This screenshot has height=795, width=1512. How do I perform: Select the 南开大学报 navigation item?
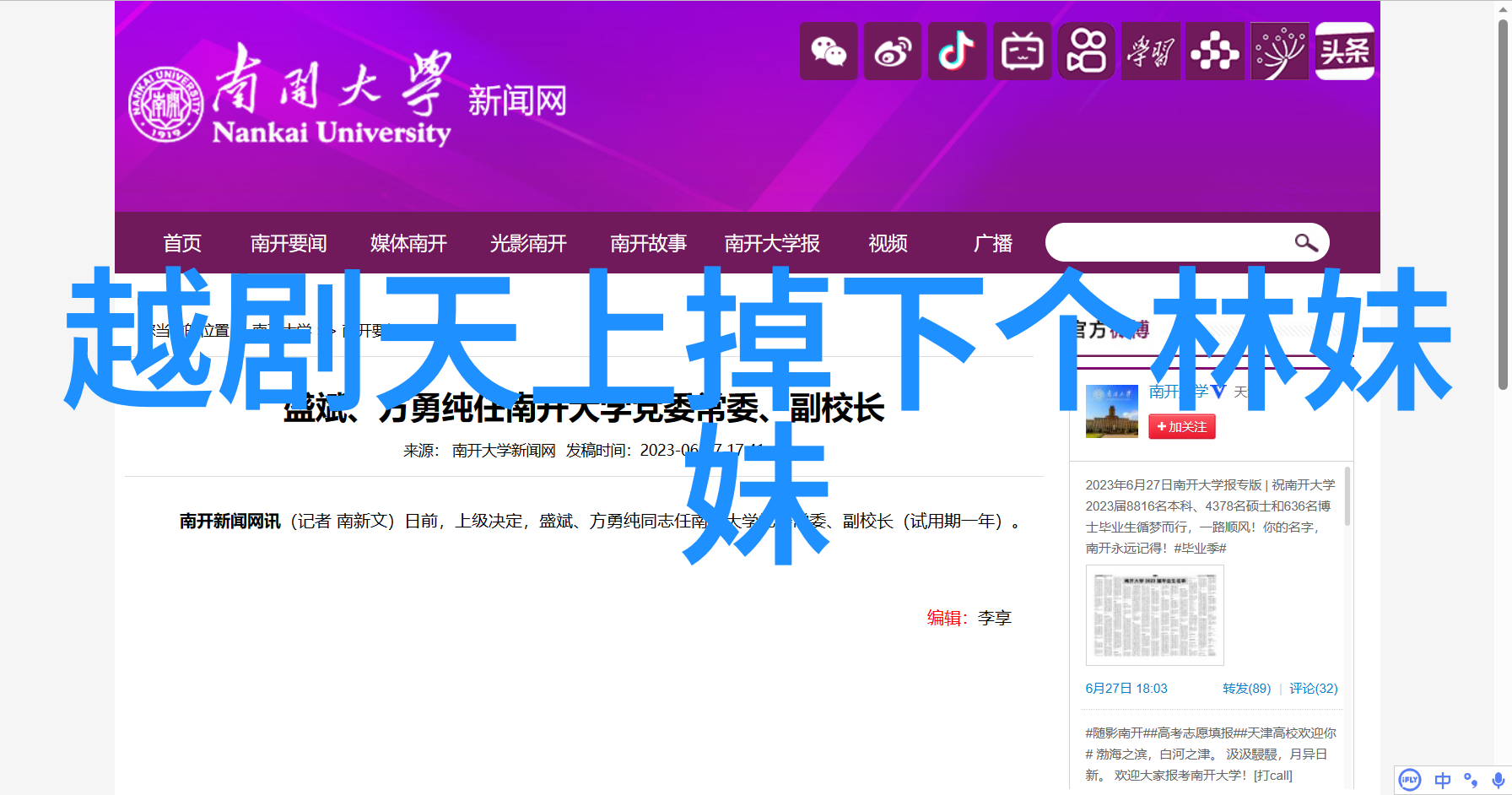[772, 244]
